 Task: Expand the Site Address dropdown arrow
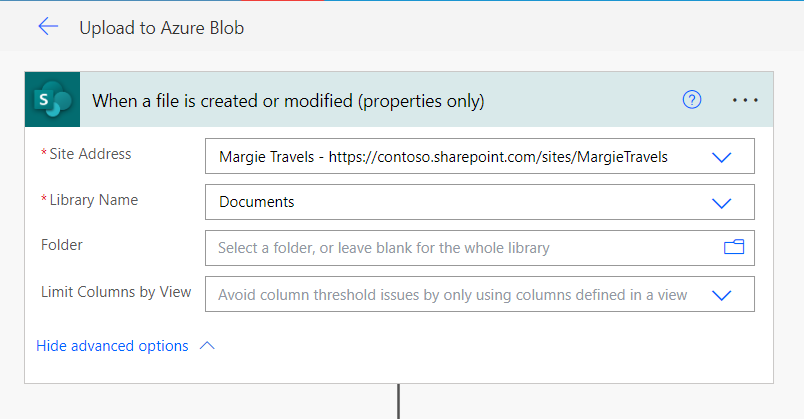coord(721,157)
